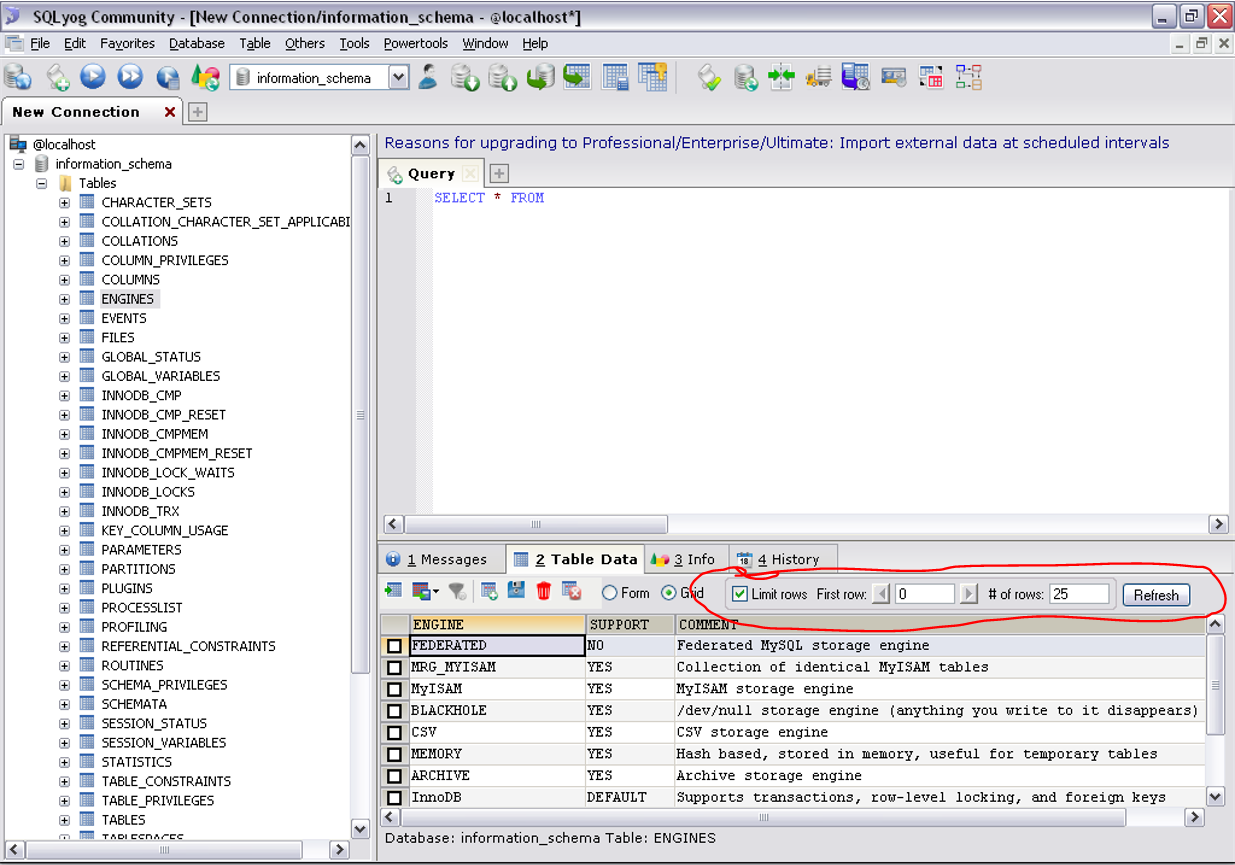This screenshot has width=1235, height=865.
Task: Click the Schema Designer icon in toolbar
Action: [968, 77]
